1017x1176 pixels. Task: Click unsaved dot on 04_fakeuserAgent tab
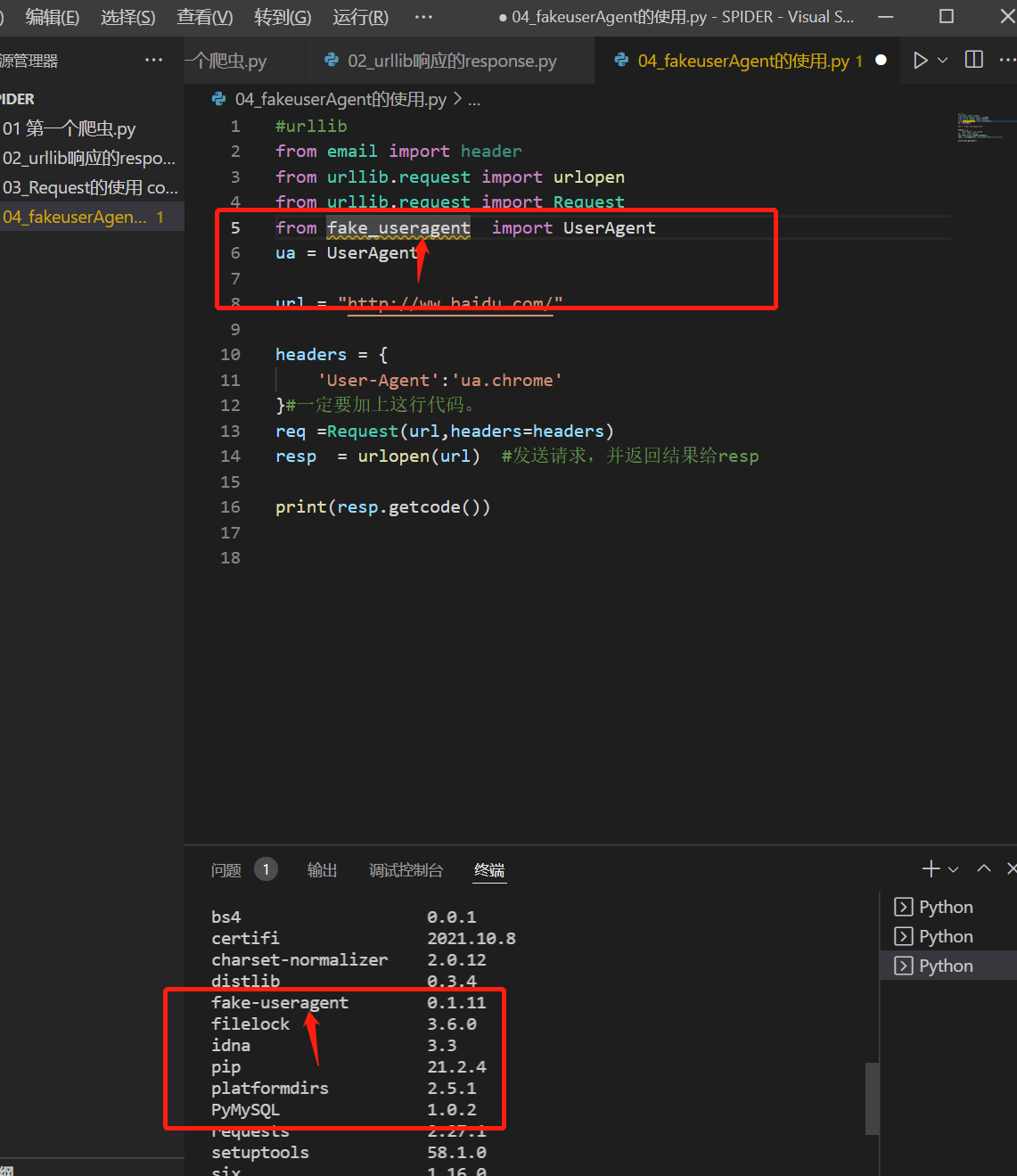point(881,60)
